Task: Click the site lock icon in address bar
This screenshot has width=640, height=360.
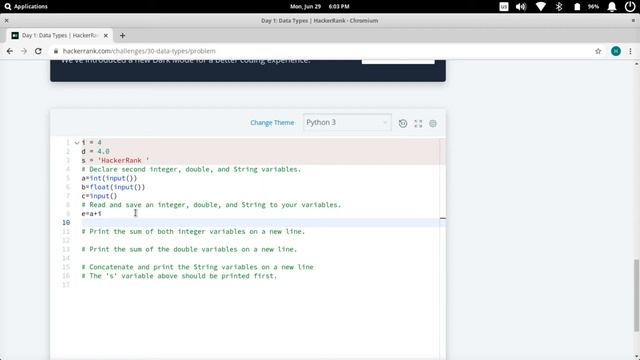Action: (56, 51)
